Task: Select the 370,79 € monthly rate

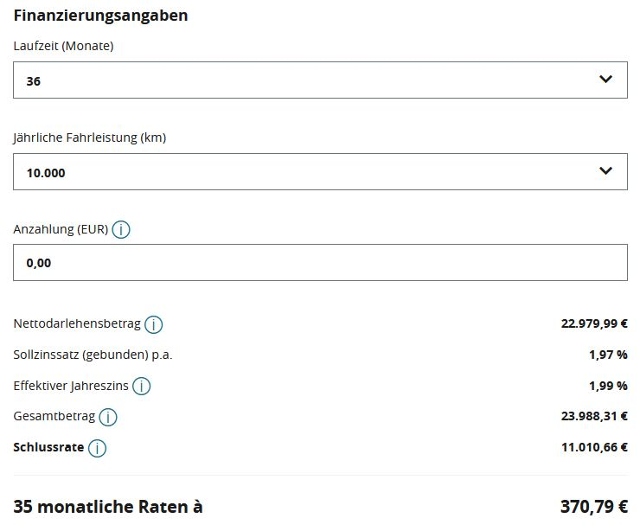Action: [x=594, y=507]
